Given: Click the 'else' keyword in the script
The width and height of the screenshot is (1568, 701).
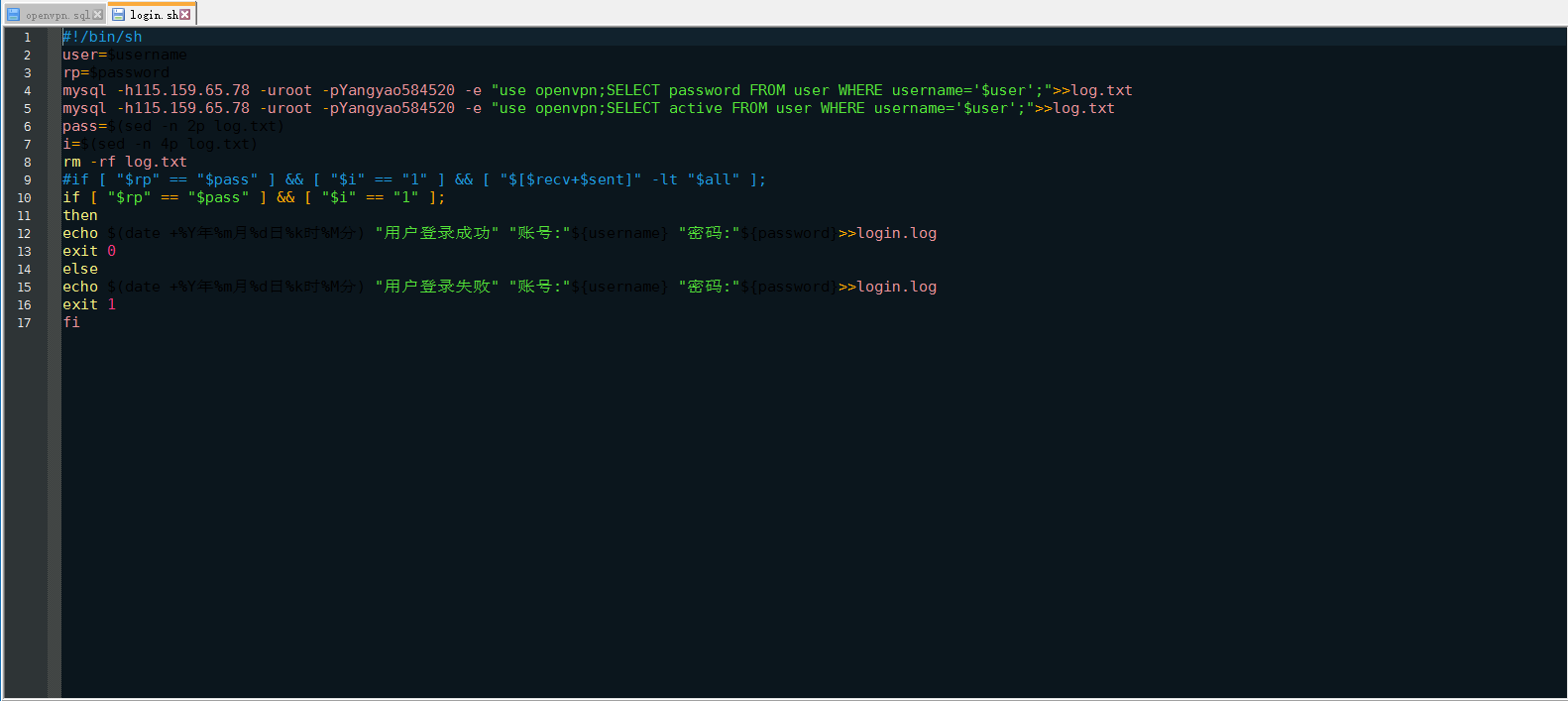Looking at the screenshot, I should (80, 270).
